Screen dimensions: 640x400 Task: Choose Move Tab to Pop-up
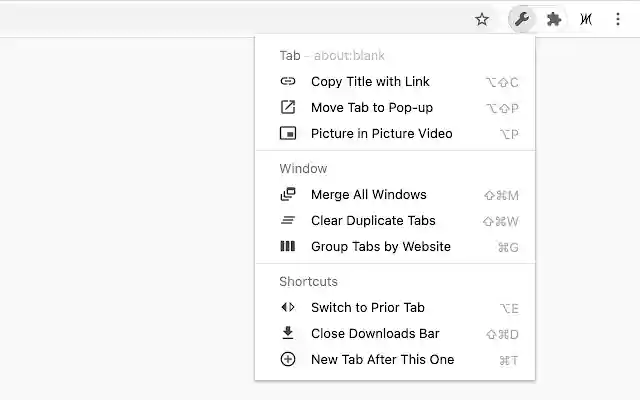pyautogui.click(x=372, y=108)
